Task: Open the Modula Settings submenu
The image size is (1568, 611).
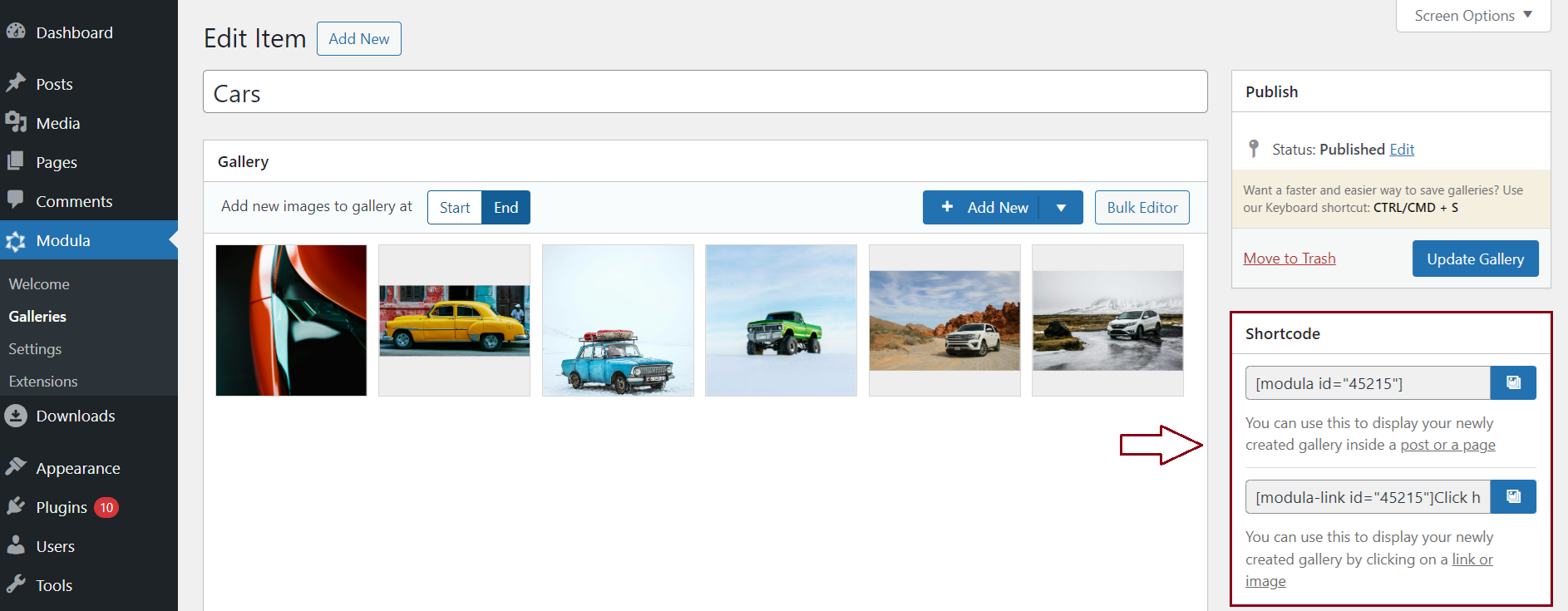Action: [x=35, y=349]
